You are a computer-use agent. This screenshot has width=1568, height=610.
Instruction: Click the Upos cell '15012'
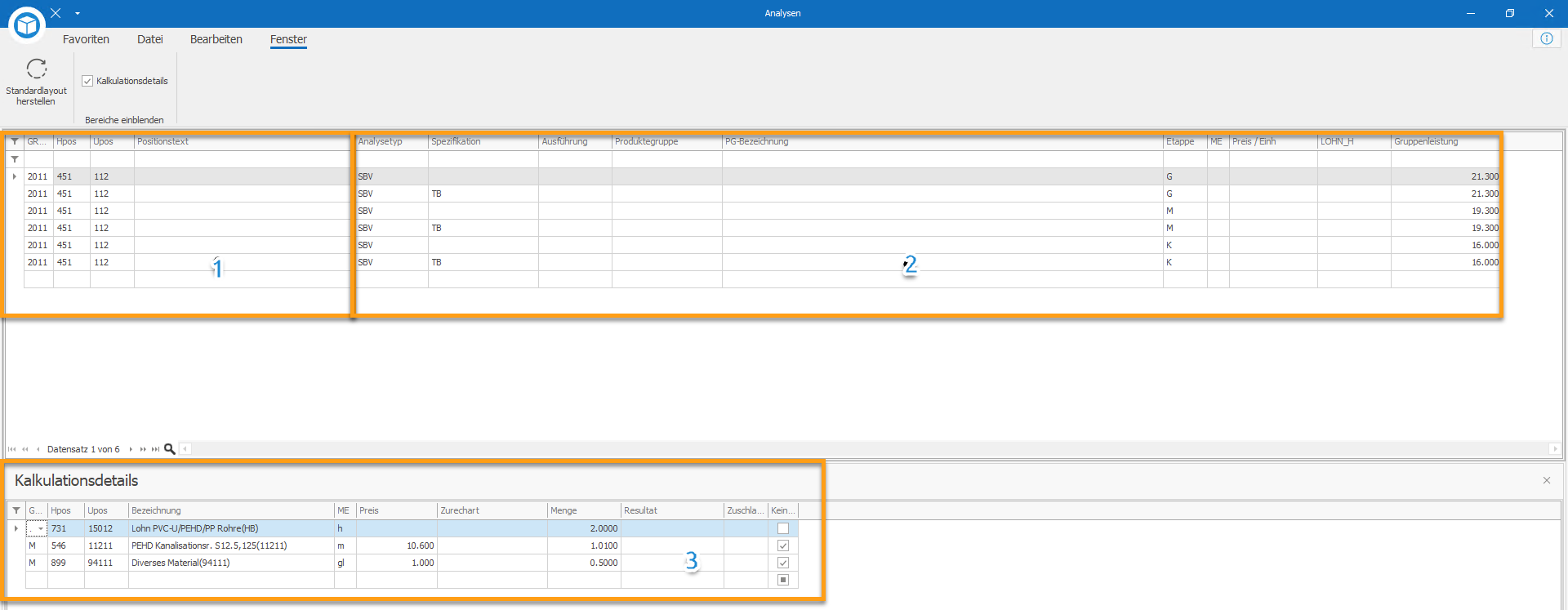[106, 528]
